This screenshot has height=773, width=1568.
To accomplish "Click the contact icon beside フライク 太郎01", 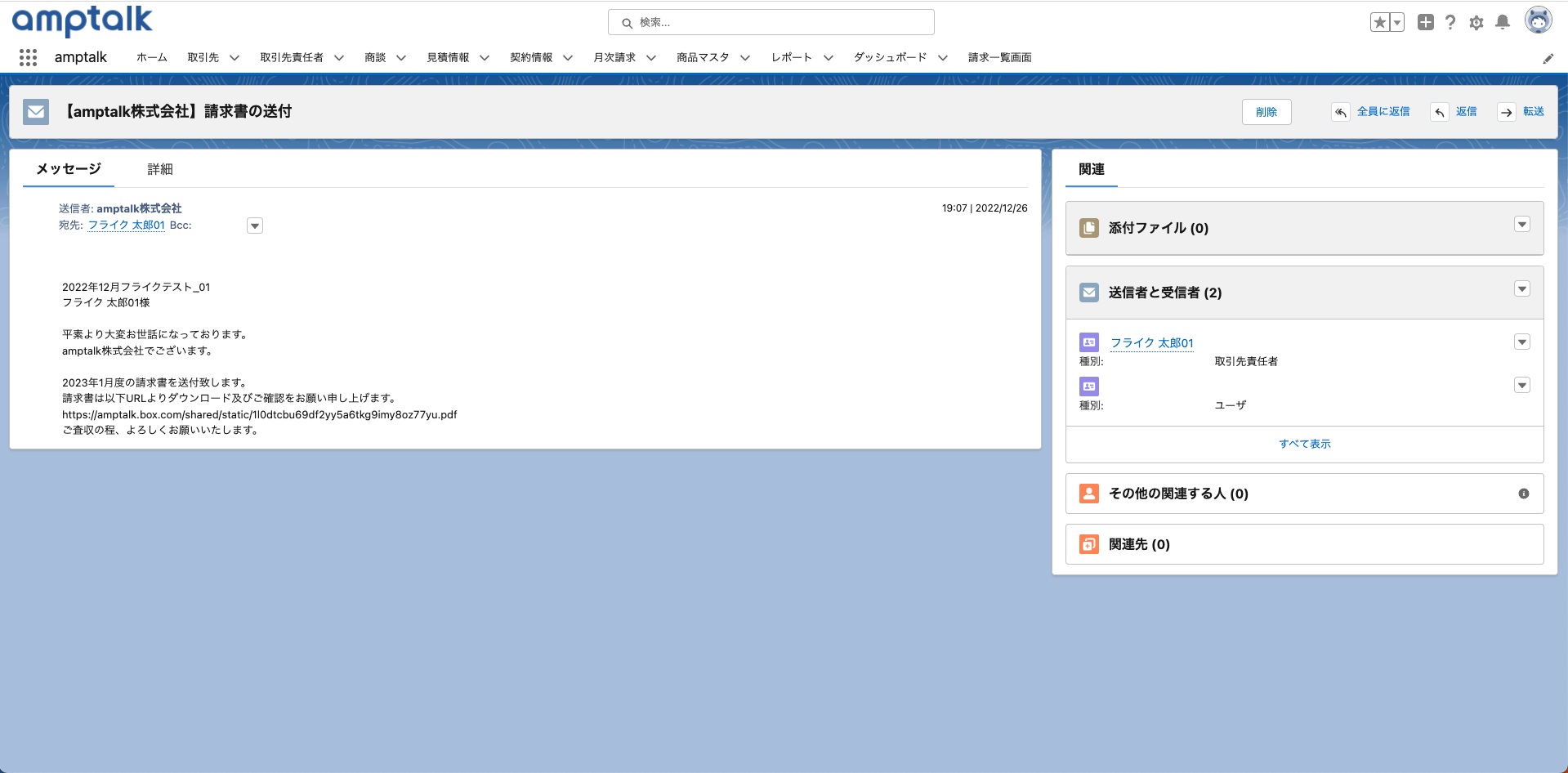I will pyautogui.click(x=1089, y=342).
